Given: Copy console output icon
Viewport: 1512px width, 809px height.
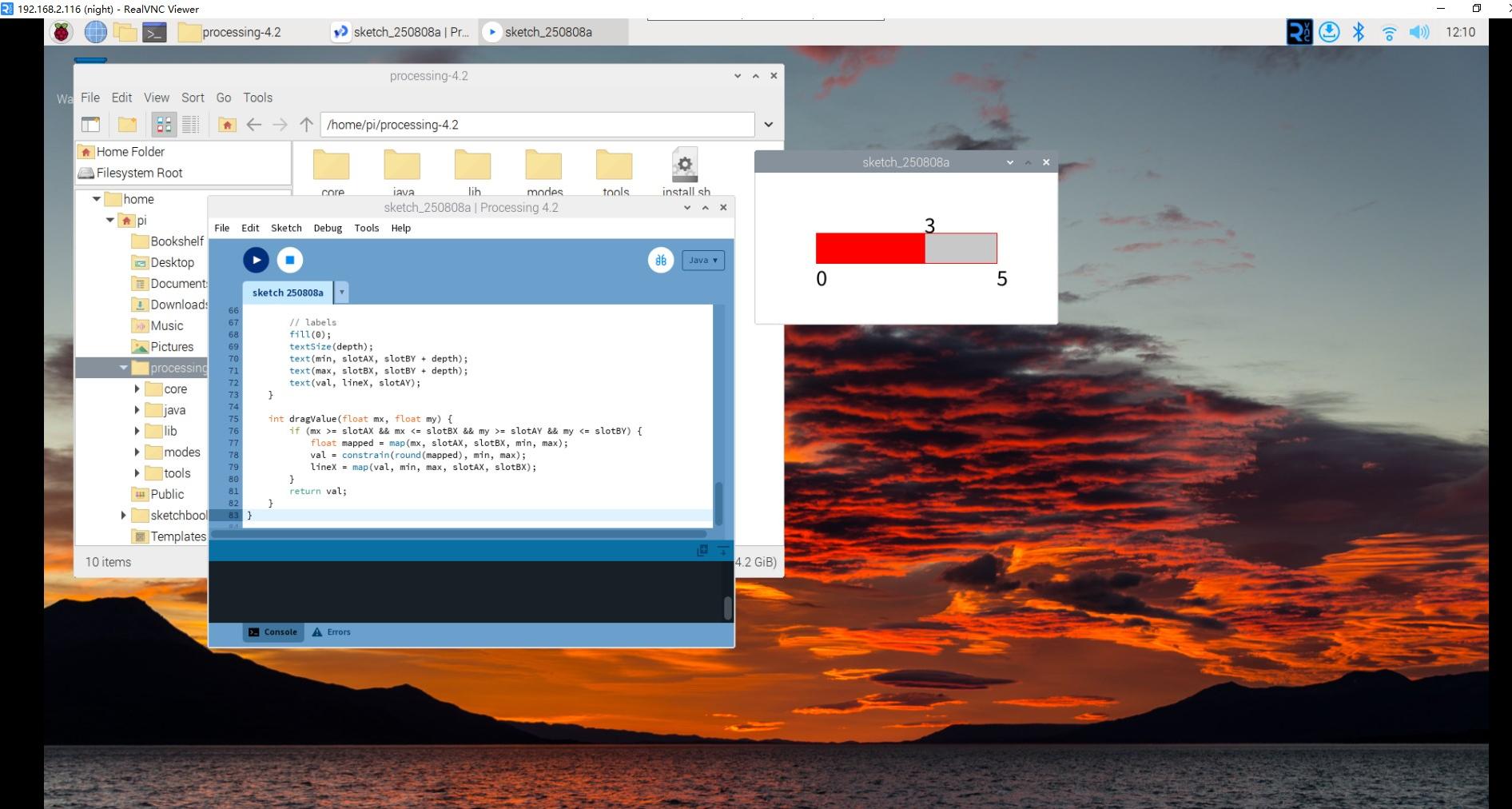Looking at the screenshot, I should [x=702, y=550].
